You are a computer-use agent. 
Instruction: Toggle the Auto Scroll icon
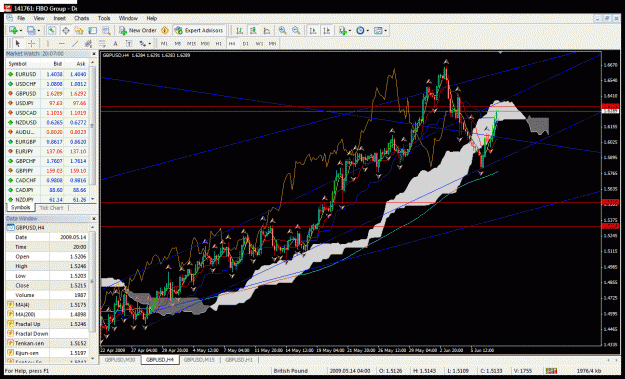click(313, 30)
